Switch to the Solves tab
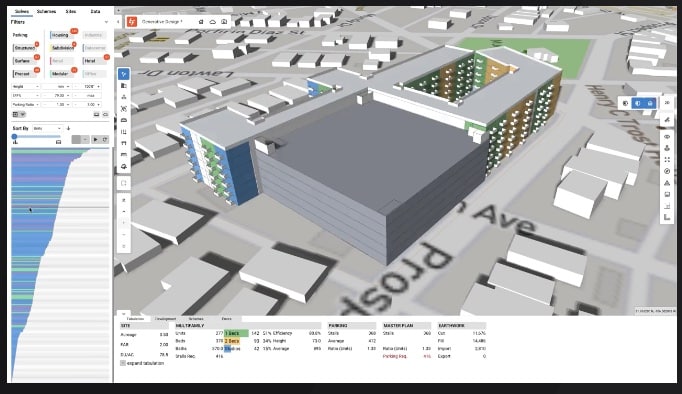 point(22,11)
